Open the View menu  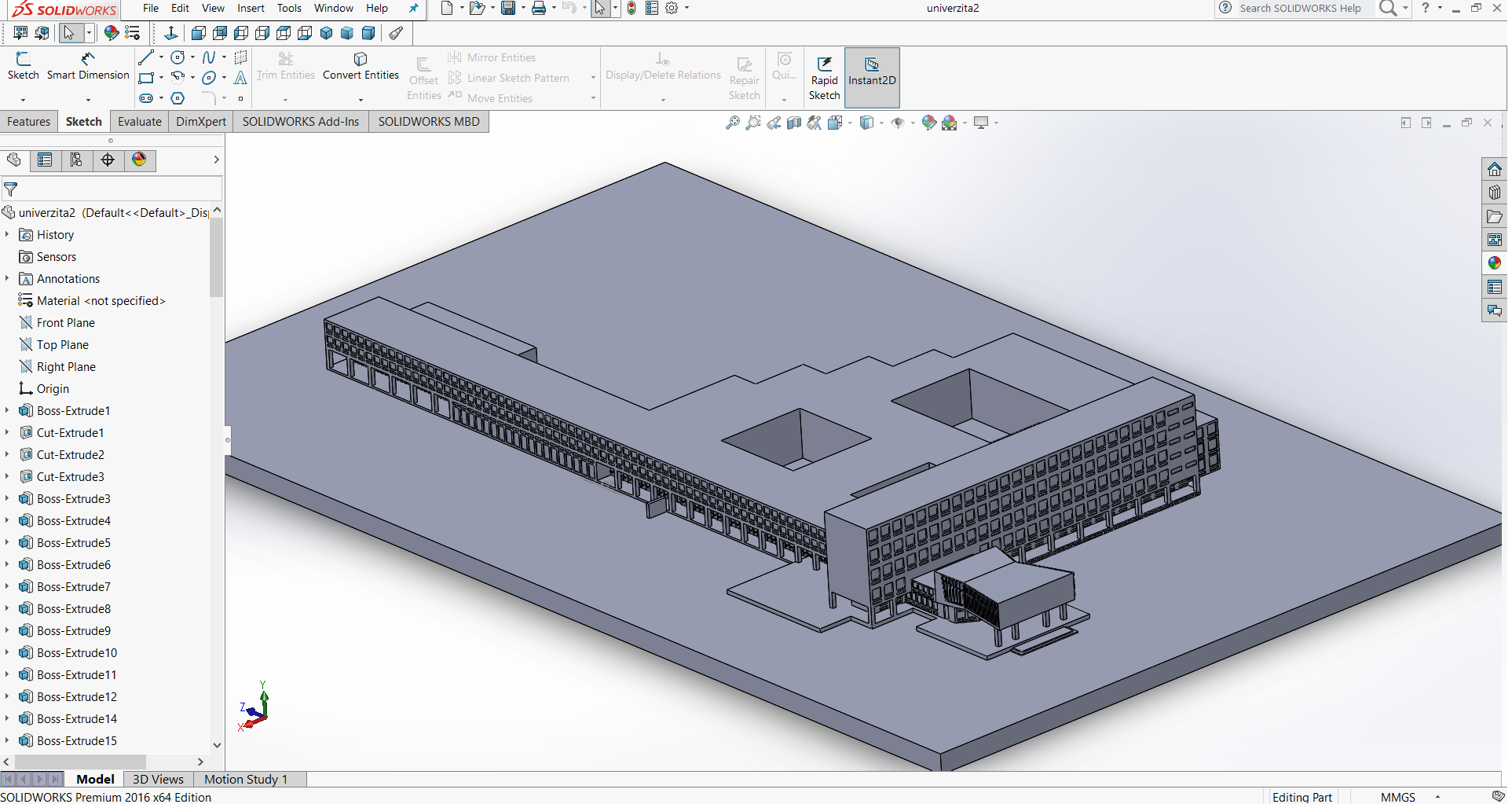click(213, 8)
